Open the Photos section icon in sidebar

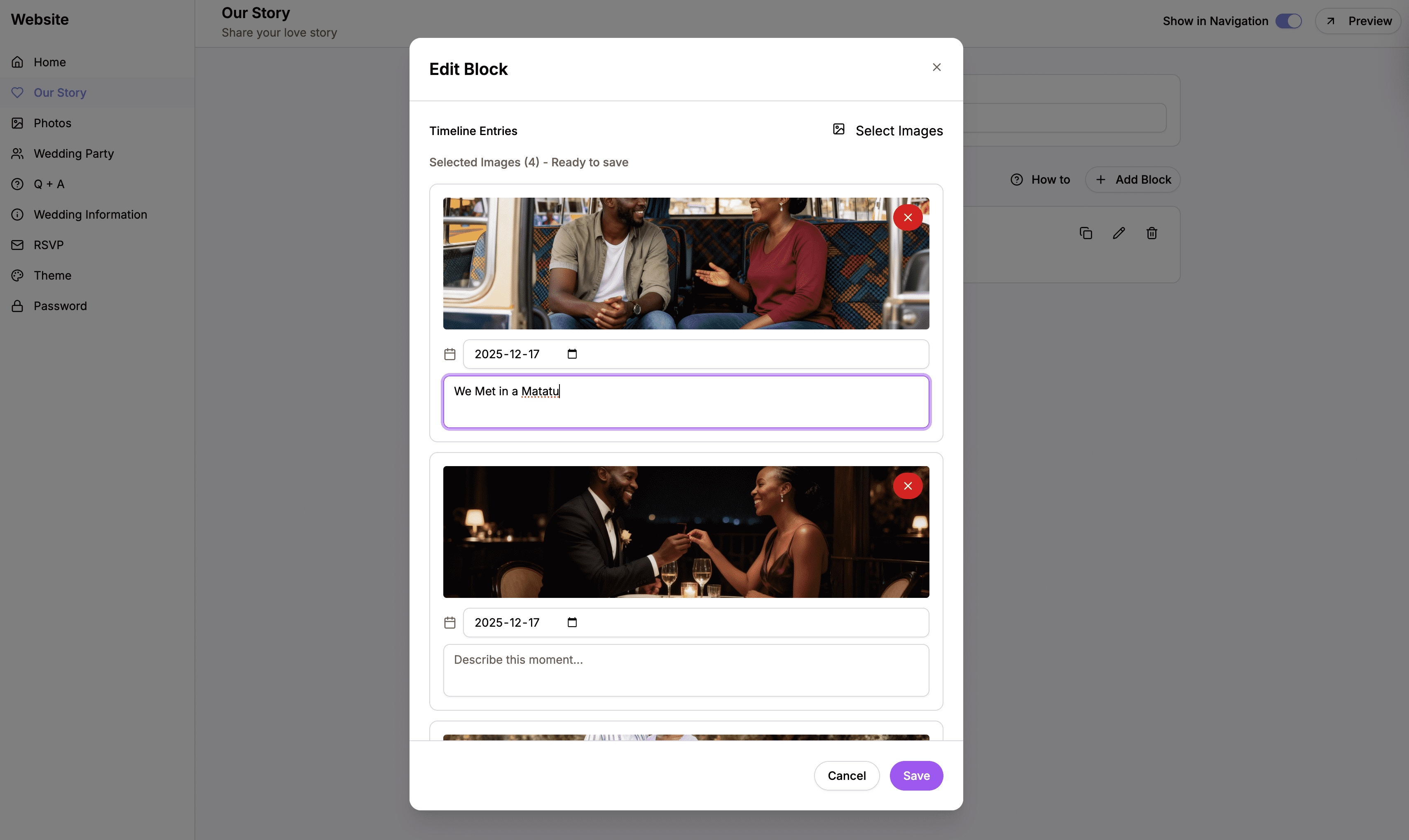[x=17, y=123]
